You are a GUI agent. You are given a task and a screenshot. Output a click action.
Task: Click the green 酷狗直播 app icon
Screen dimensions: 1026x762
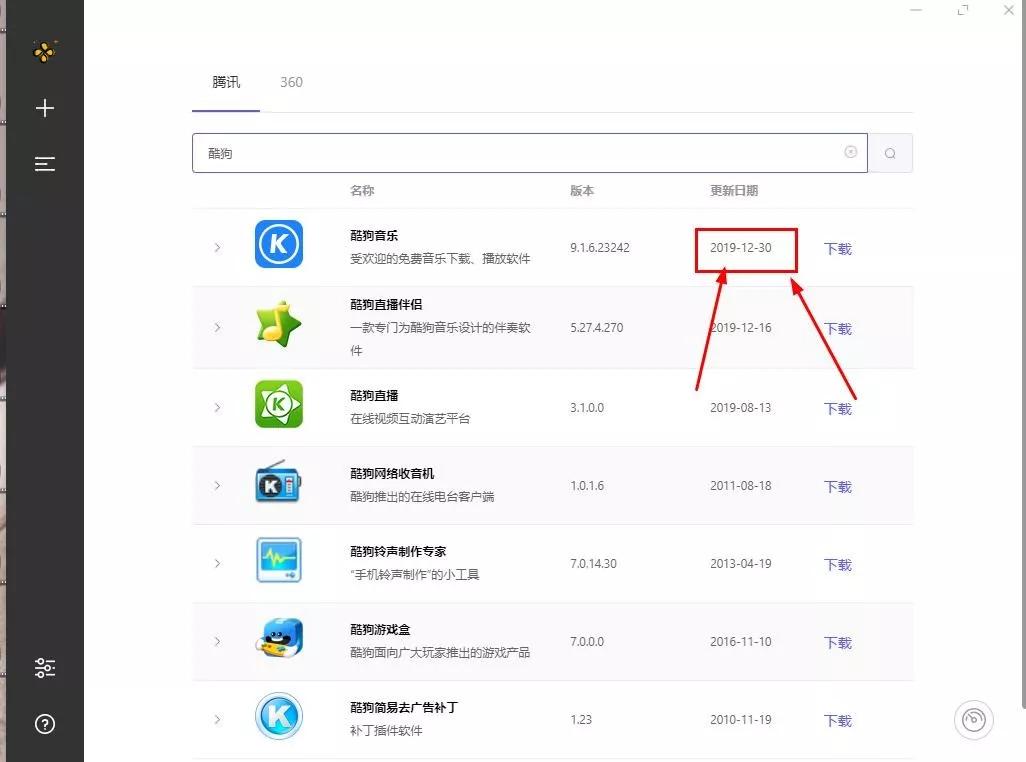click(x=279, y=403)
